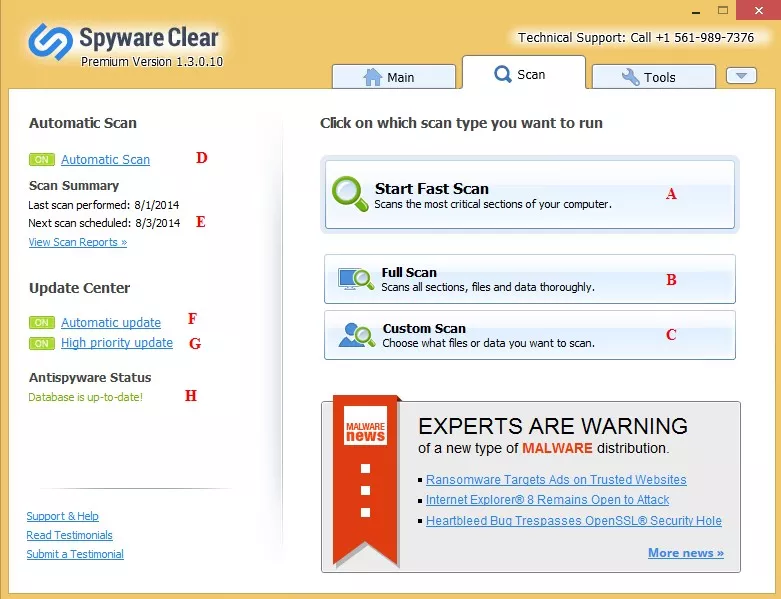Open Internet Explorer 8 attack news link
Screen dimensions: 781x599
[547, 500]
